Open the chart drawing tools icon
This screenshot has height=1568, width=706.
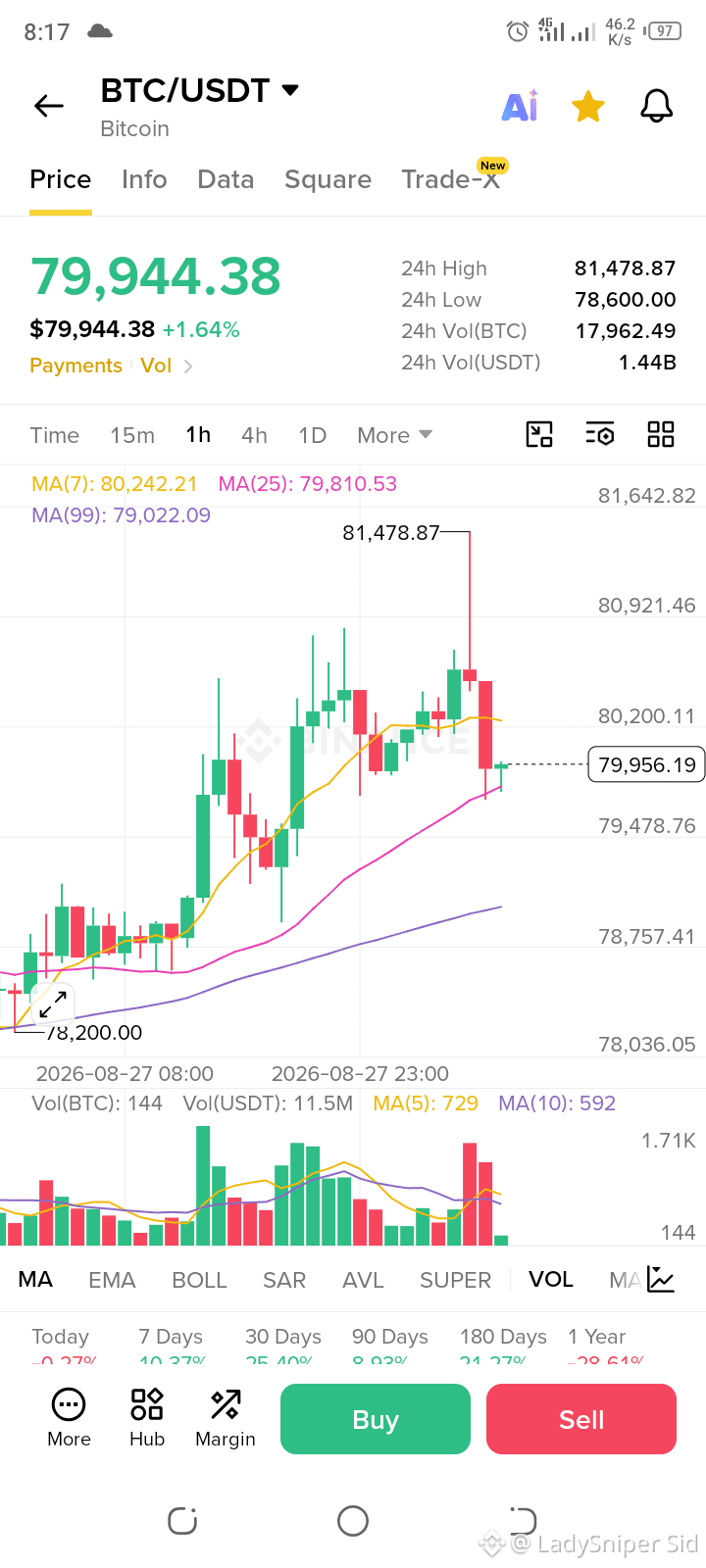tap(539, 434)
